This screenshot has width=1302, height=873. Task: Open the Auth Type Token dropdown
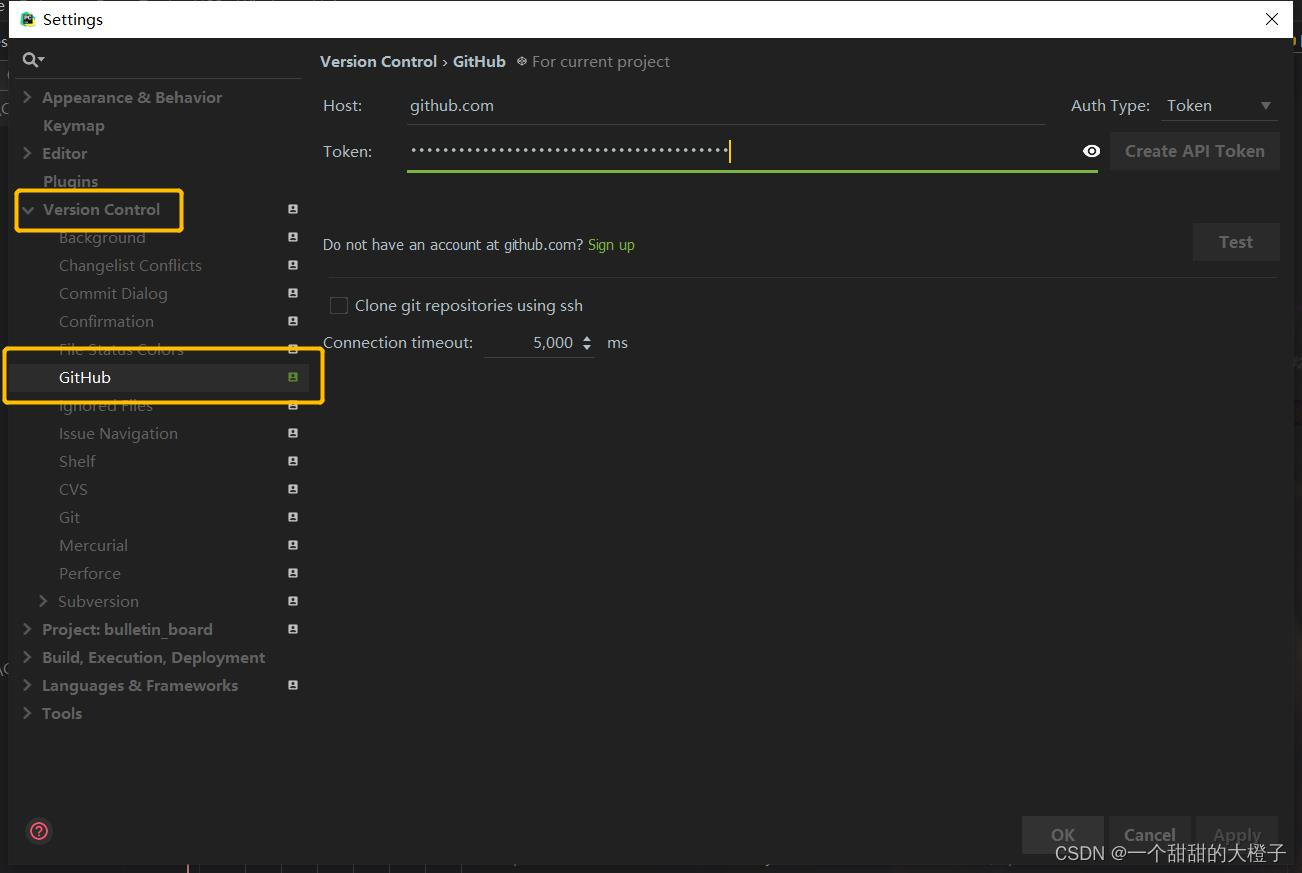point(1219,106)
